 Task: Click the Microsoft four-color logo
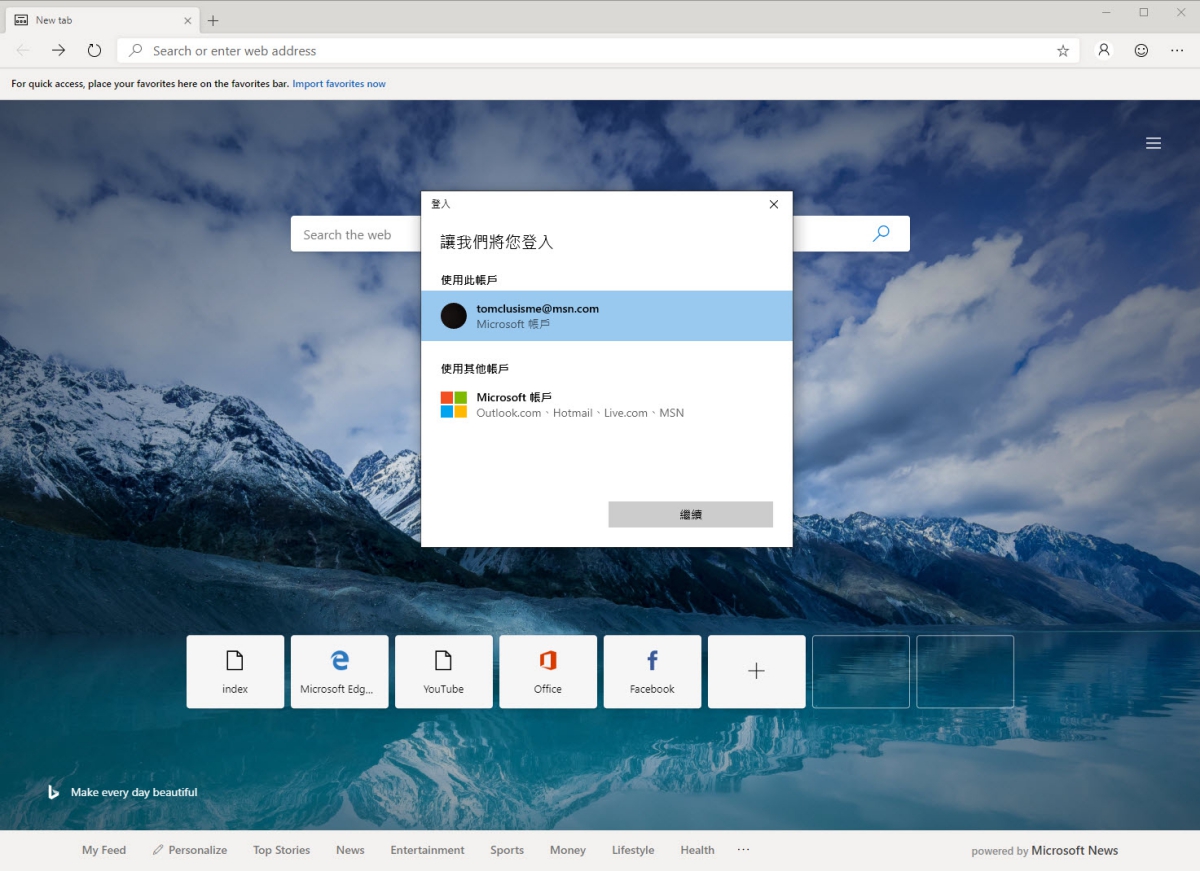(454, 405)
